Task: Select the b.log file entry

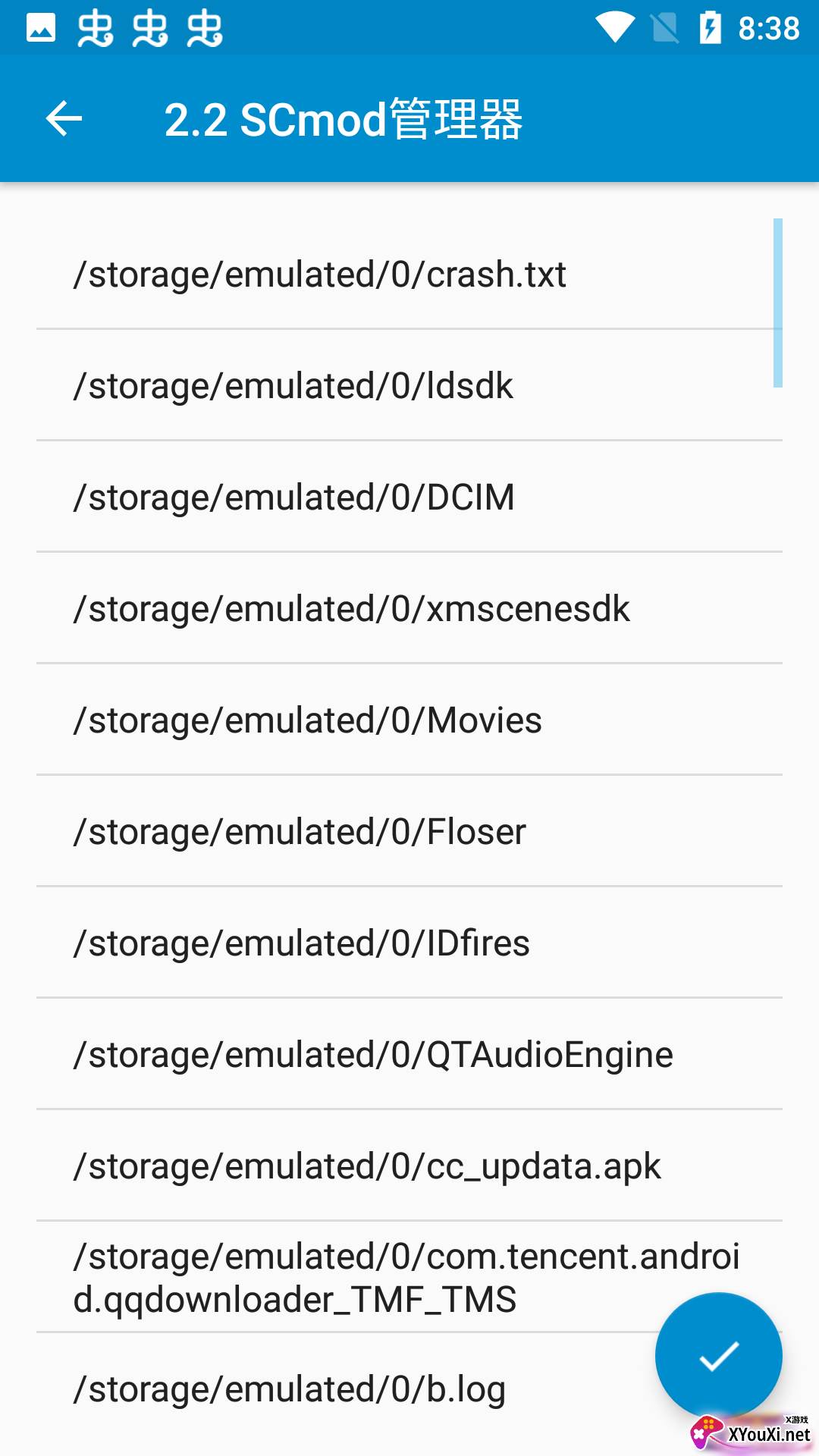Action: point(289,1389)
